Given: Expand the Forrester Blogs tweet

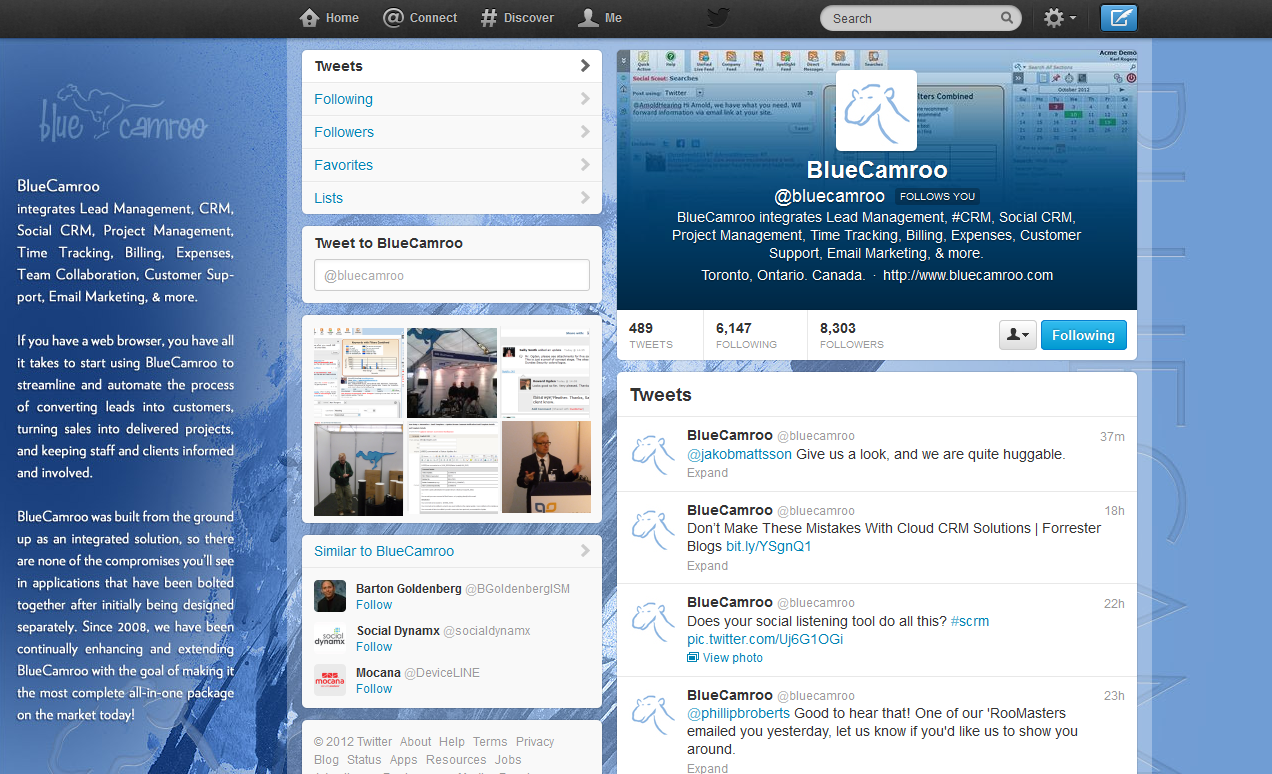Looking at the screenshot, I should coord(707,566).
